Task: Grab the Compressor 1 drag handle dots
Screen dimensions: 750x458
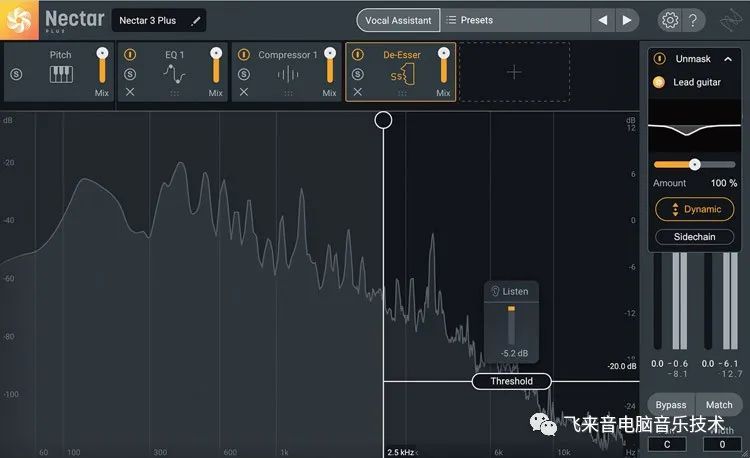Action: pyautogui.click(x=288, y=93)
